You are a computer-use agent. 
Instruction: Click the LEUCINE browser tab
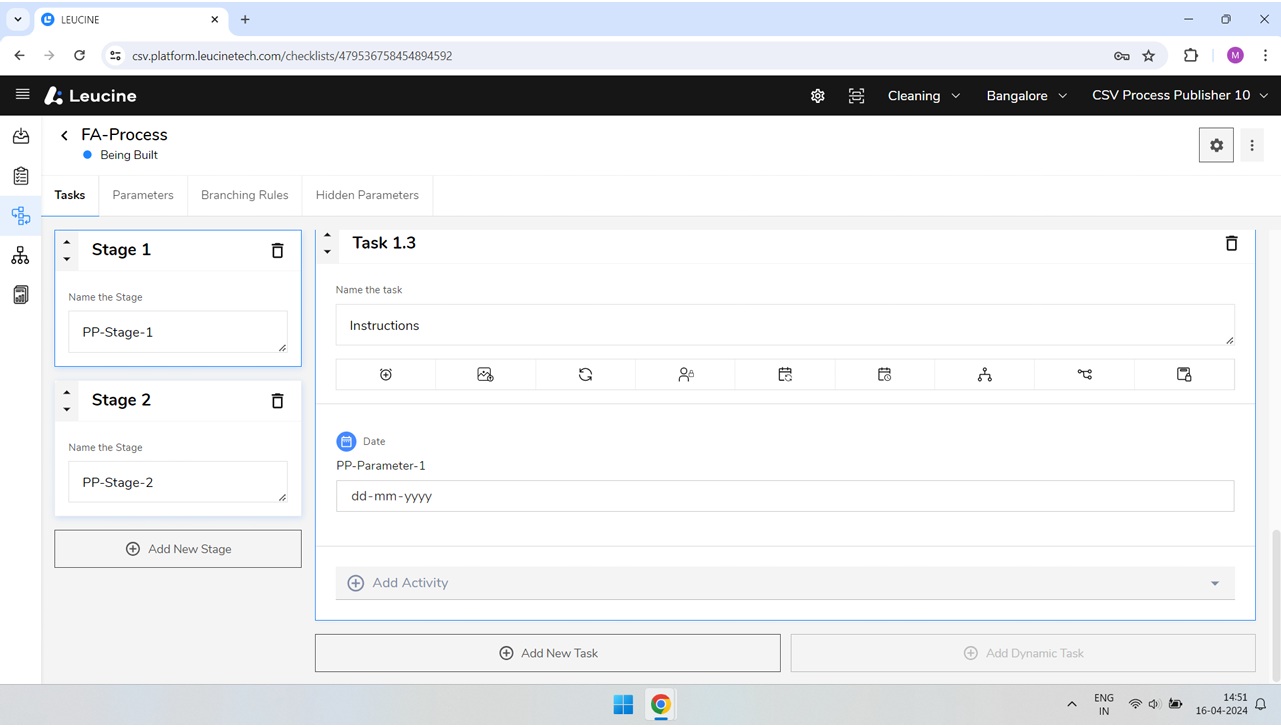click(130, 20)
